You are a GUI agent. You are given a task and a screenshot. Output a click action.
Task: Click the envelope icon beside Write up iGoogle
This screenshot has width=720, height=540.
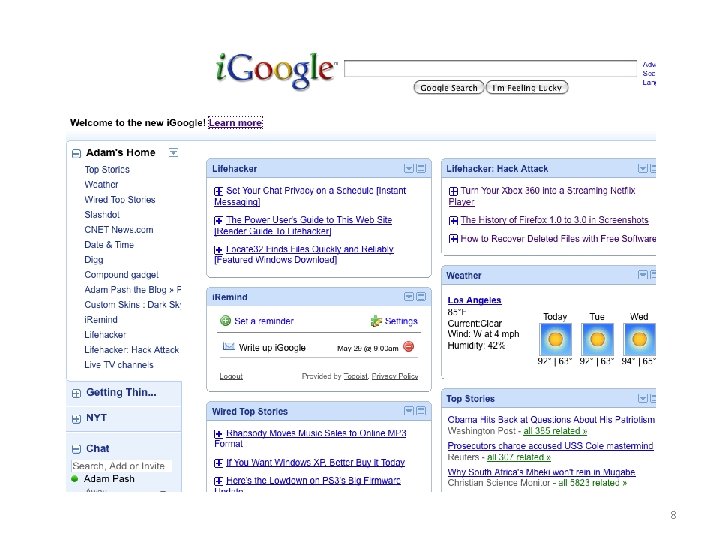pyautogui.click(x=229, y=346)
